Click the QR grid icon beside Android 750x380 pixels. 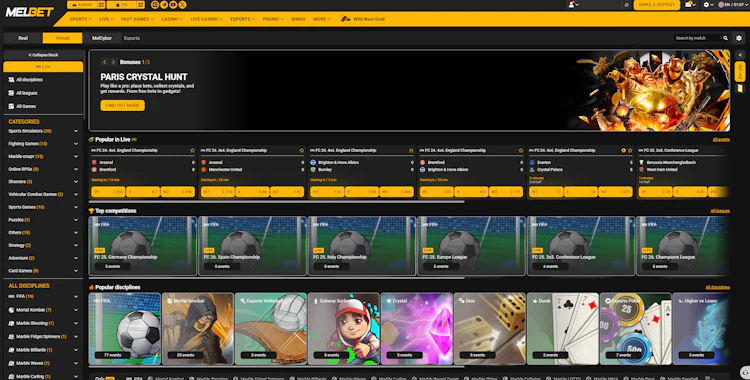click(x=101, y=5)
